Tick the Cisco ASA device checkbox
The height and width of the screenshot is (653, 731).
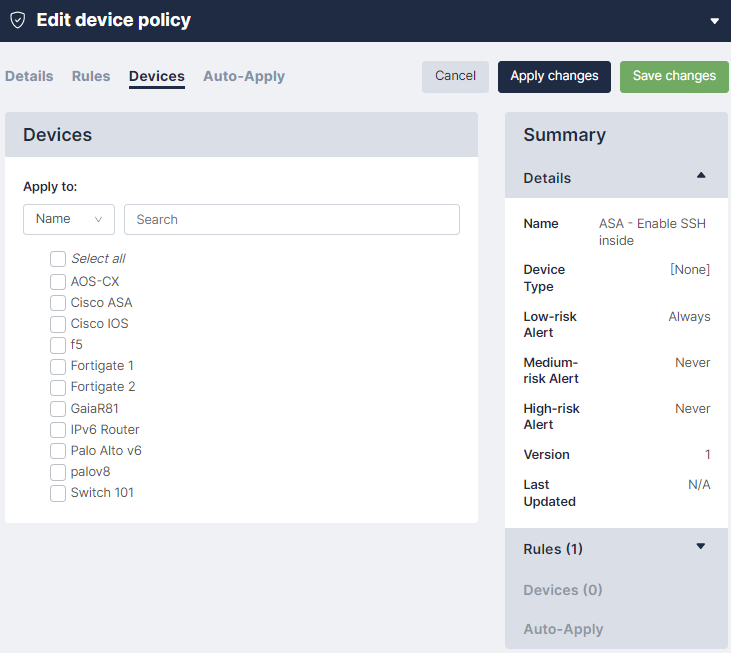point(58,303)
